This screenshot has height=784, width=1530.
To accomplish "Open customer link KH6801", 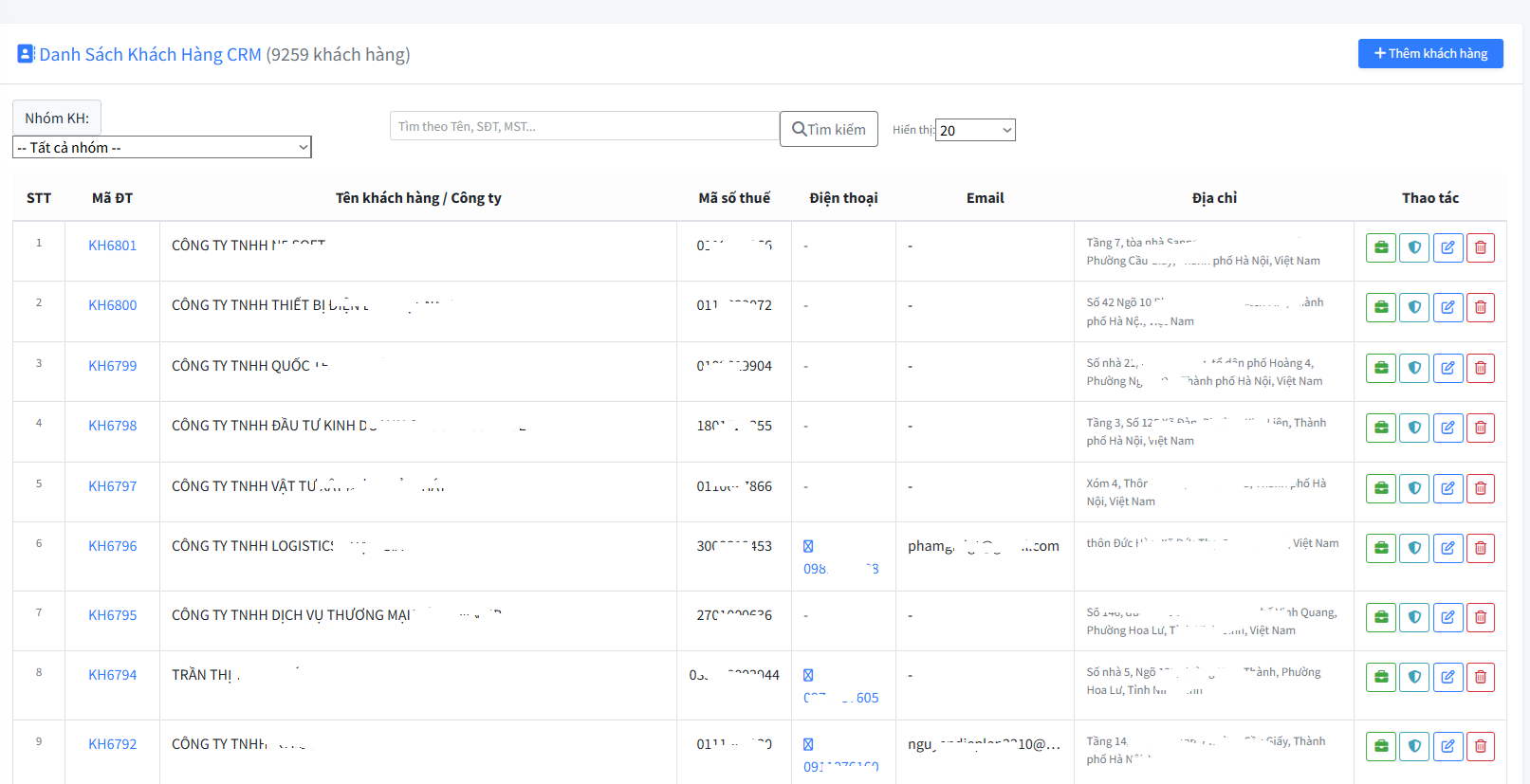I will click(x=113, y=246).
